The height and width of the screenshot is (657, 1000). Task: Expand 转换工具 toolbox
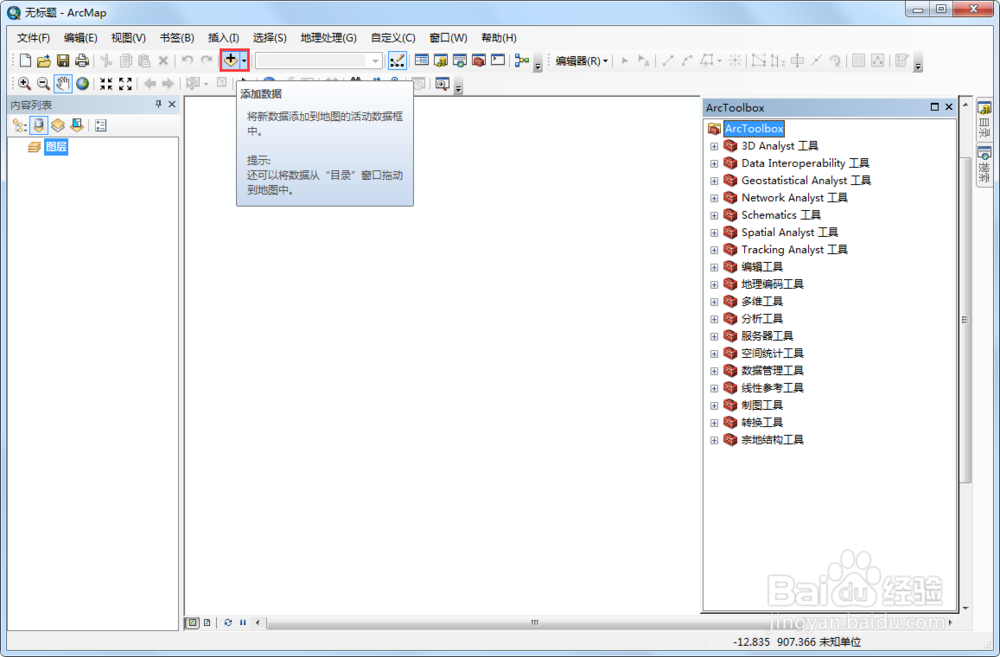pyautogui.click(x=714, y=422)
